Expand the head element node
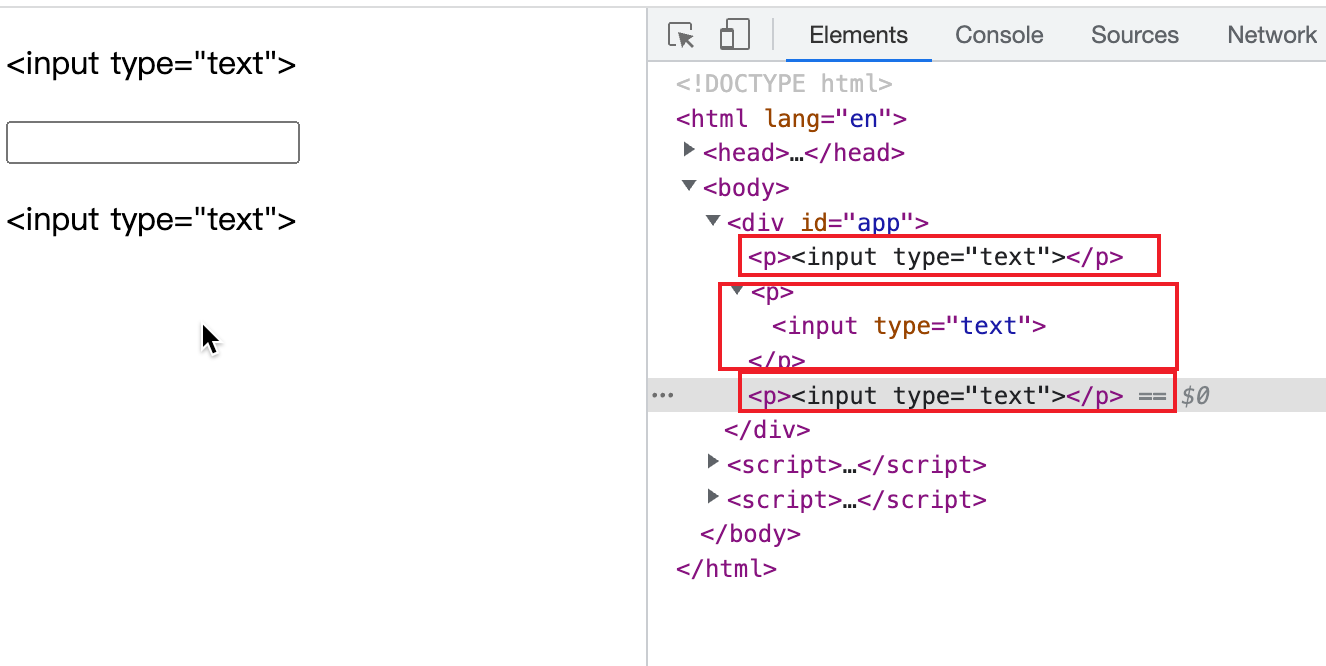 click(689, 151)
